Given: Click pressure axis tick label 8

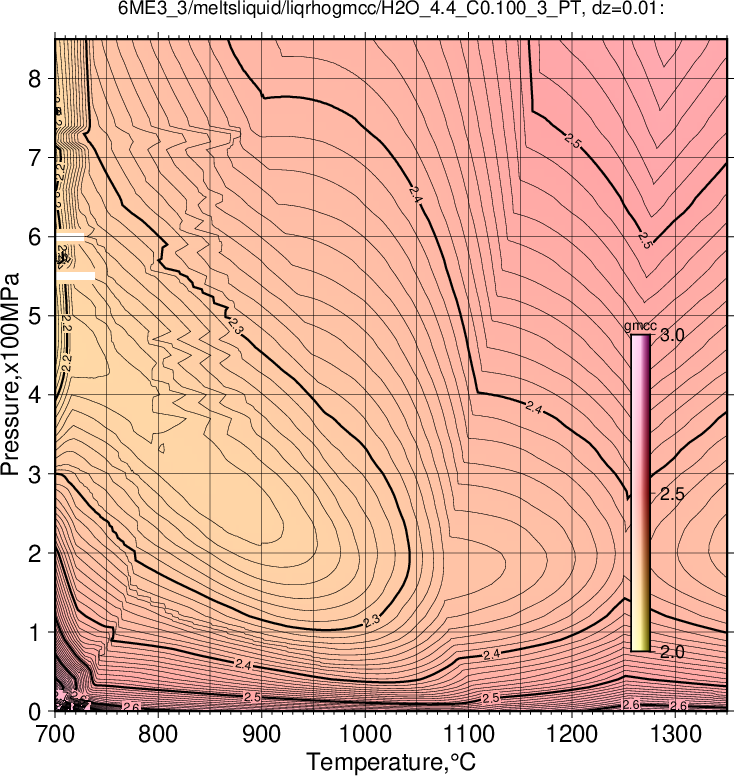Looking at the screenshot, I should point(35,79).
